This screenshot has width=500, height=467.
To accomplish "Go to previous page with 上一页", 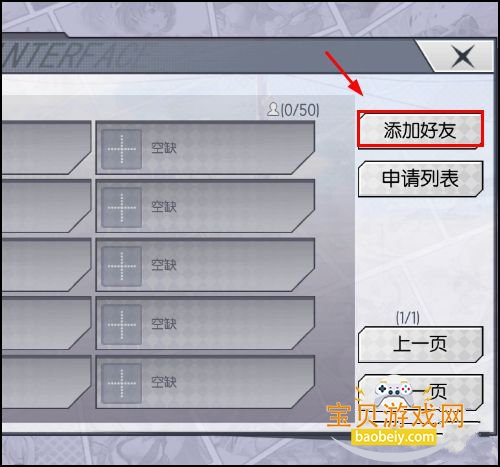I will (420, 344).
